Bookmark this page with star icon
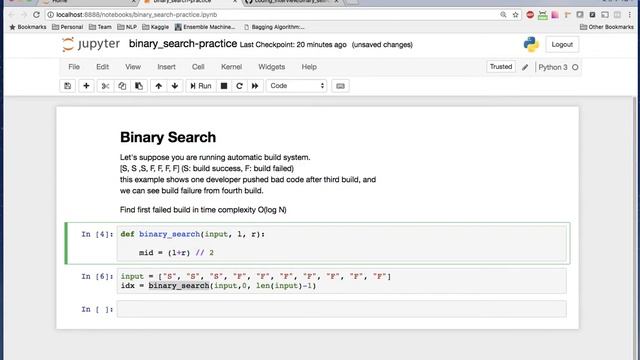 click(x=516, y=15)
